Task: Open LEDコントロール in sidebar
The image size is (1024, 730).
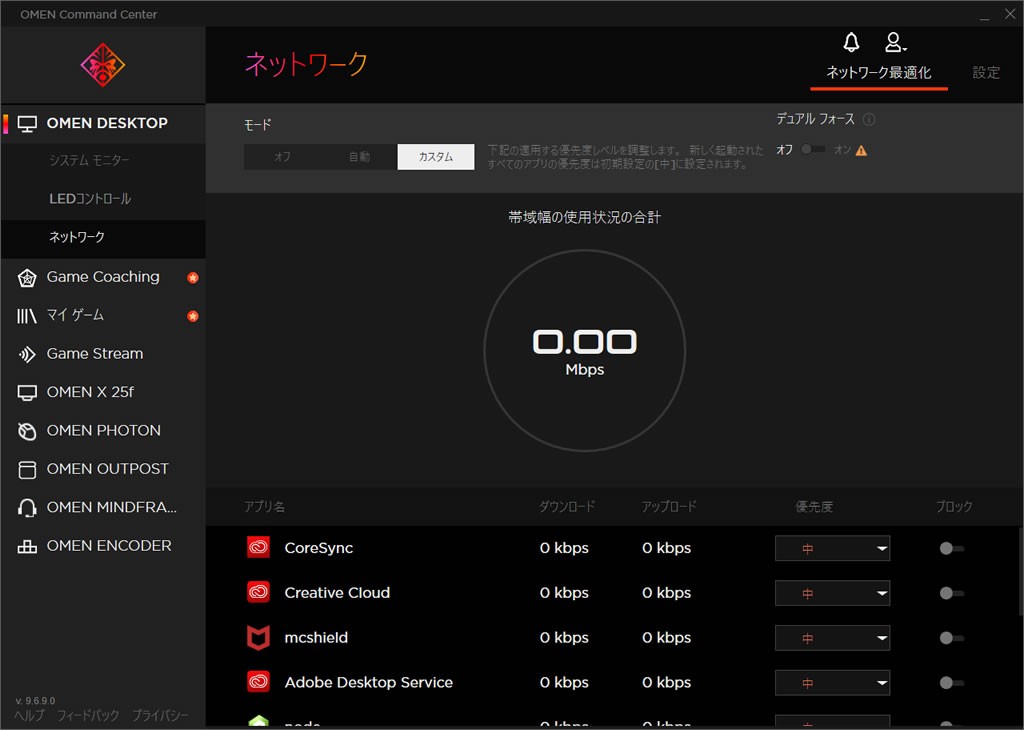Action: (x=90, y=198)
